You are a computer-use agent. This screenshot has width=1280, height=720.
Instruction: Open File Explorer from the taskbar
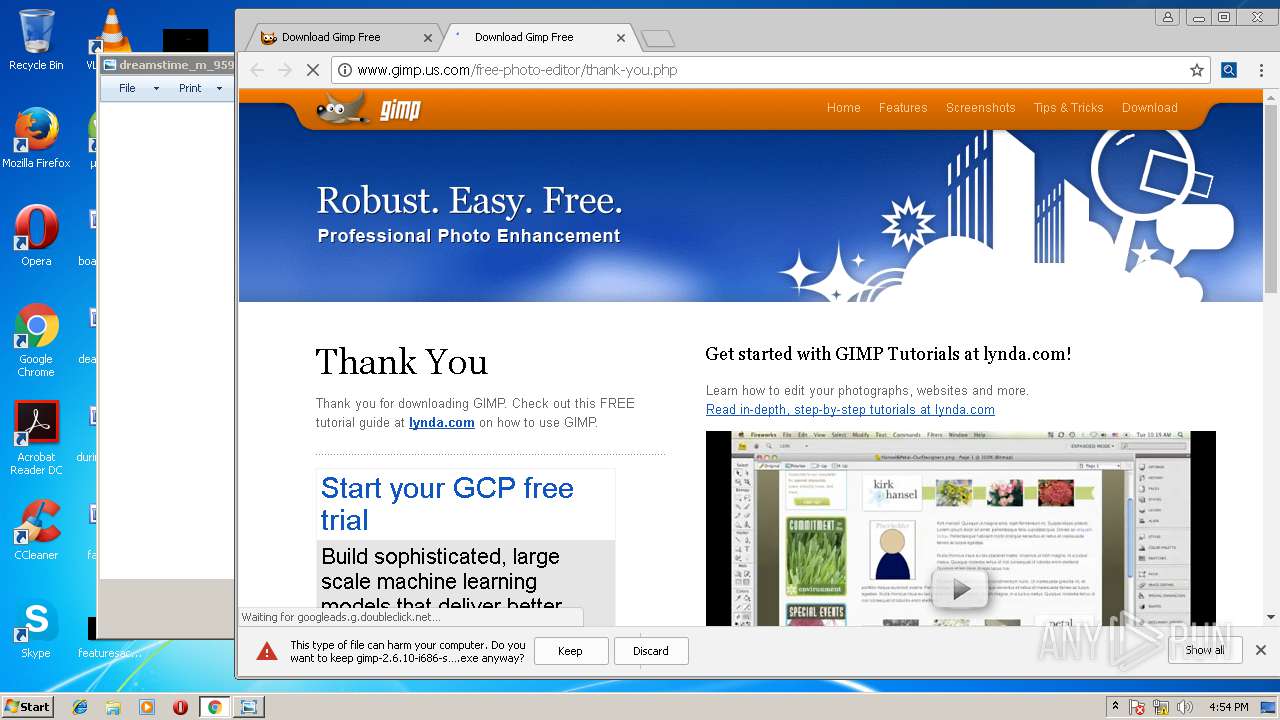point(113,707)
